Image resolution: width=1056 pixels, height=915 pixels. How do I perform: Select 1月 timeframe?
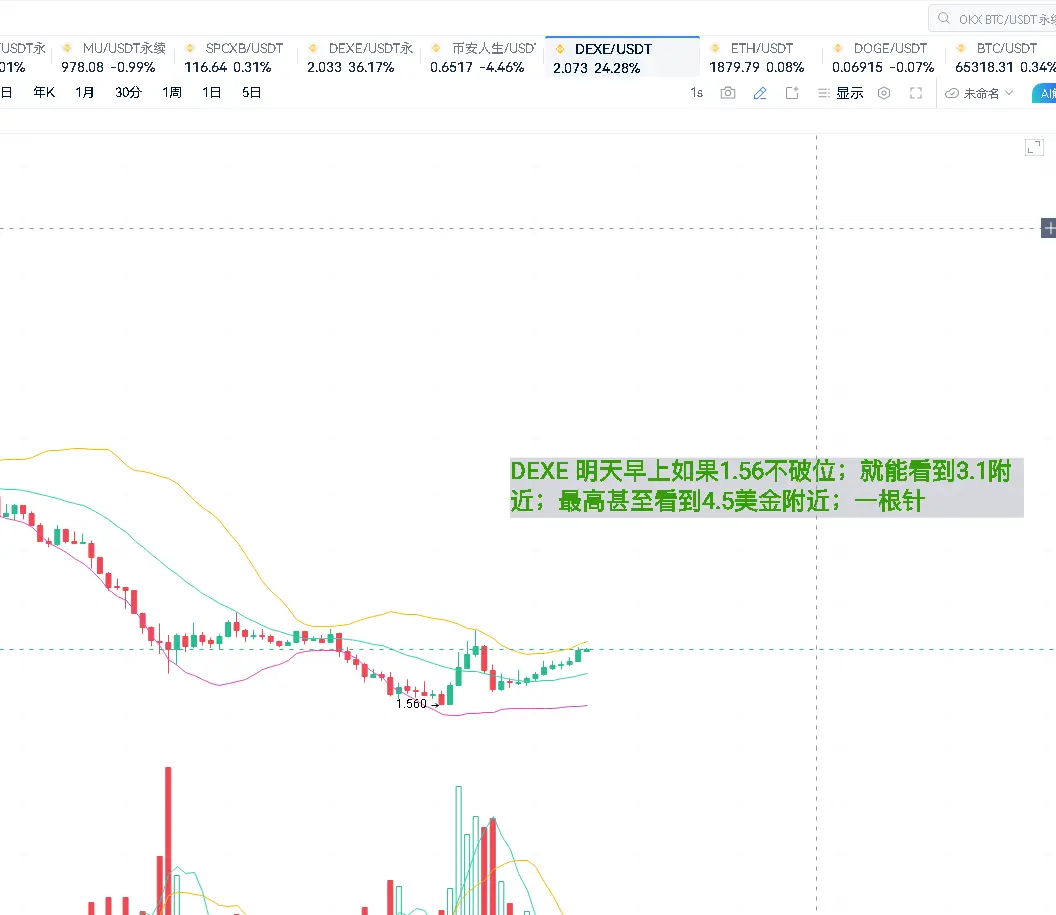click(85, 92)
